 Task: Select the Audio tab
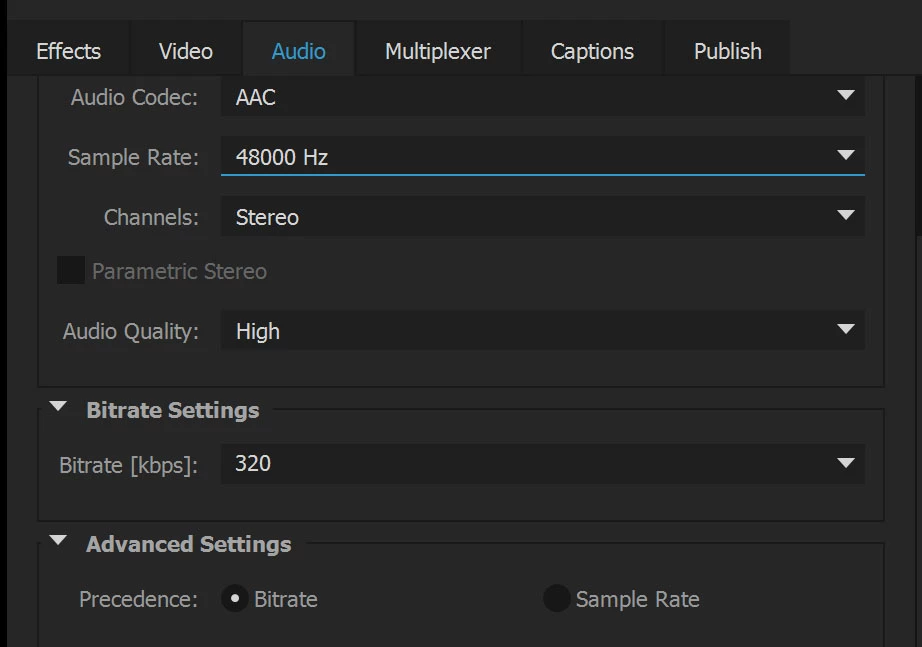(x=299, y=51)
